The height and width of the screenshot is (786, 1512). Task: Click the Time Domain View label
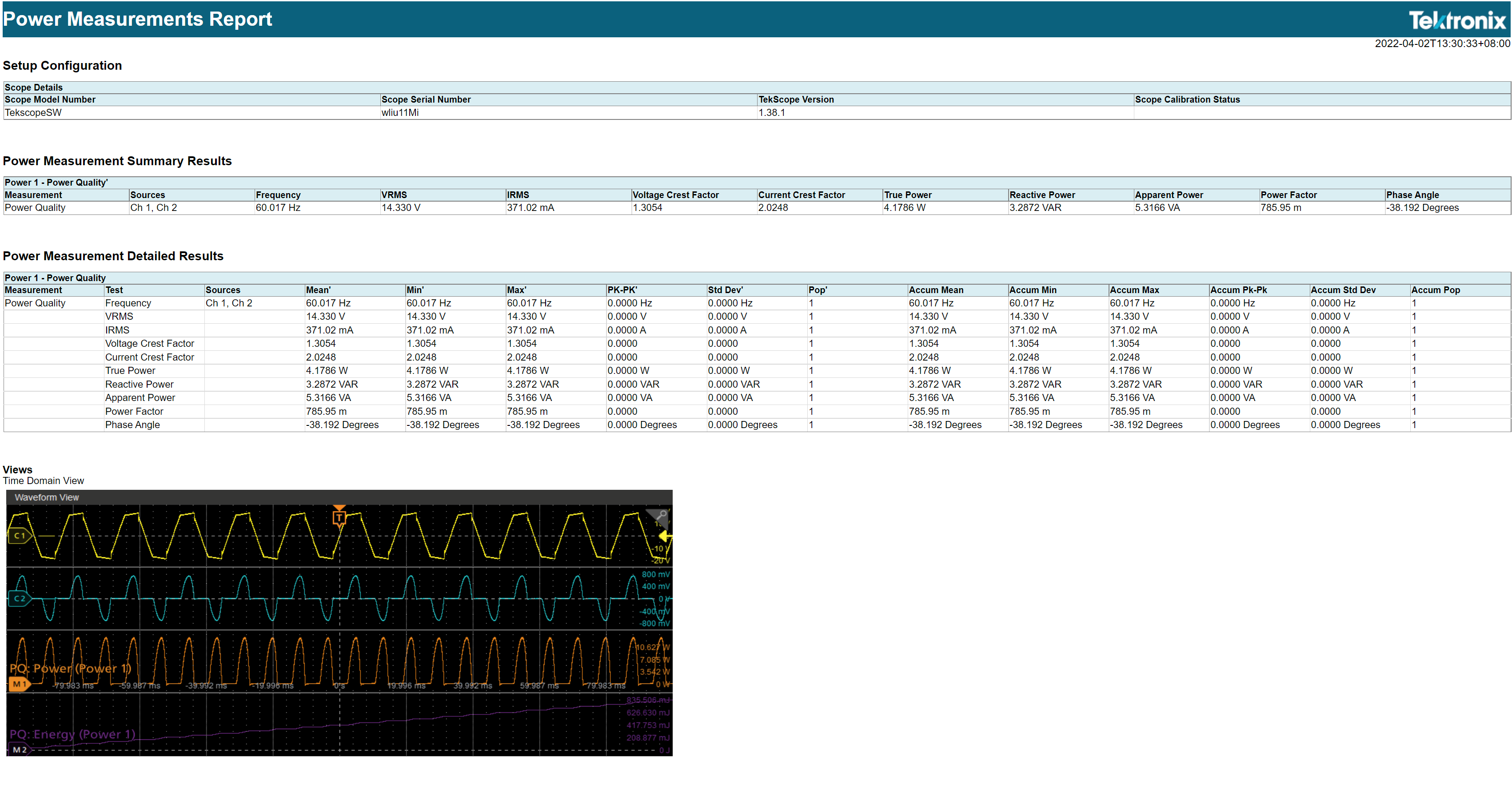pos(44,480)
